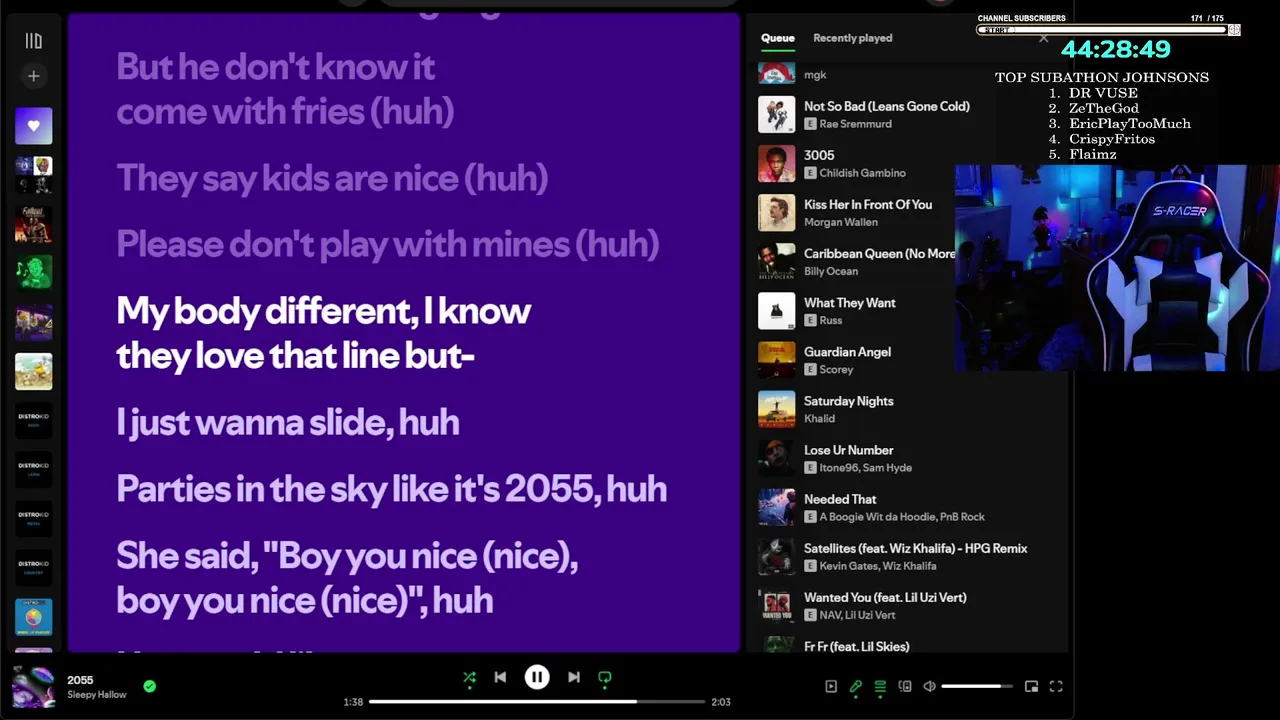Skip to next track
This screenshot has width=1280, height=720.
click(574, 677)
